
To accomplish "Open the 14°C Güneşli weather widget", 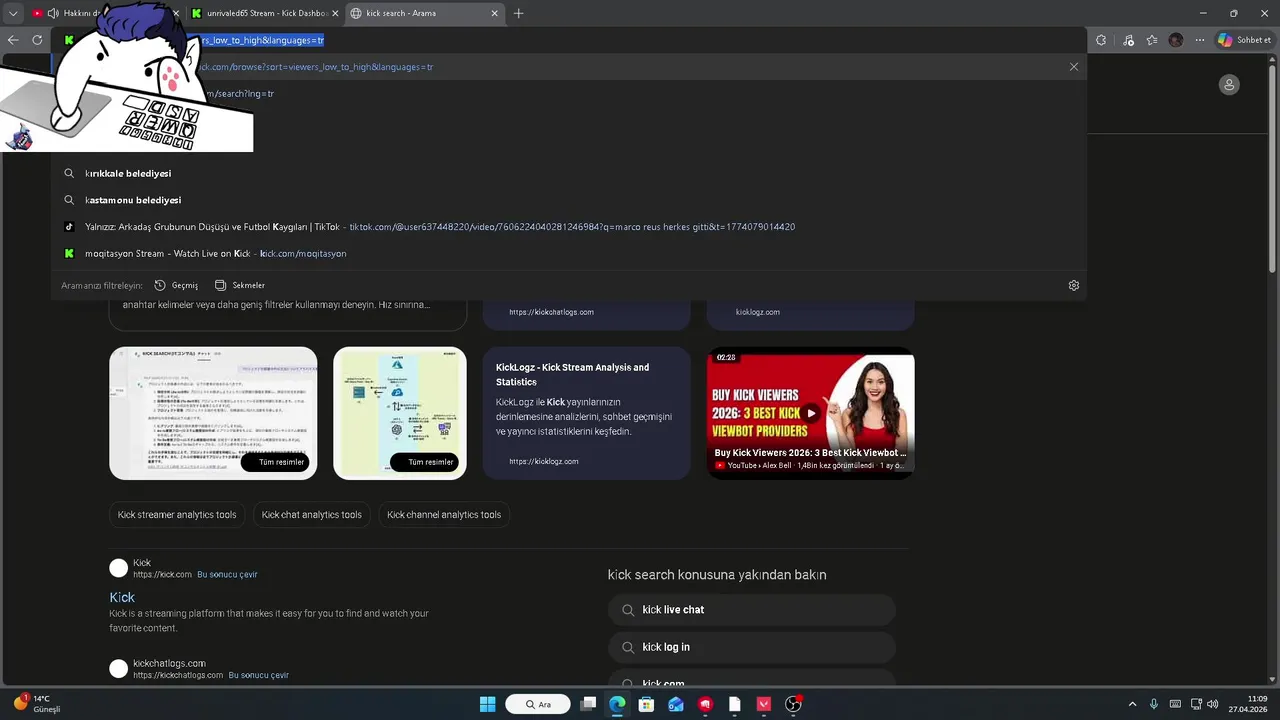I will [x=38, y=704].
